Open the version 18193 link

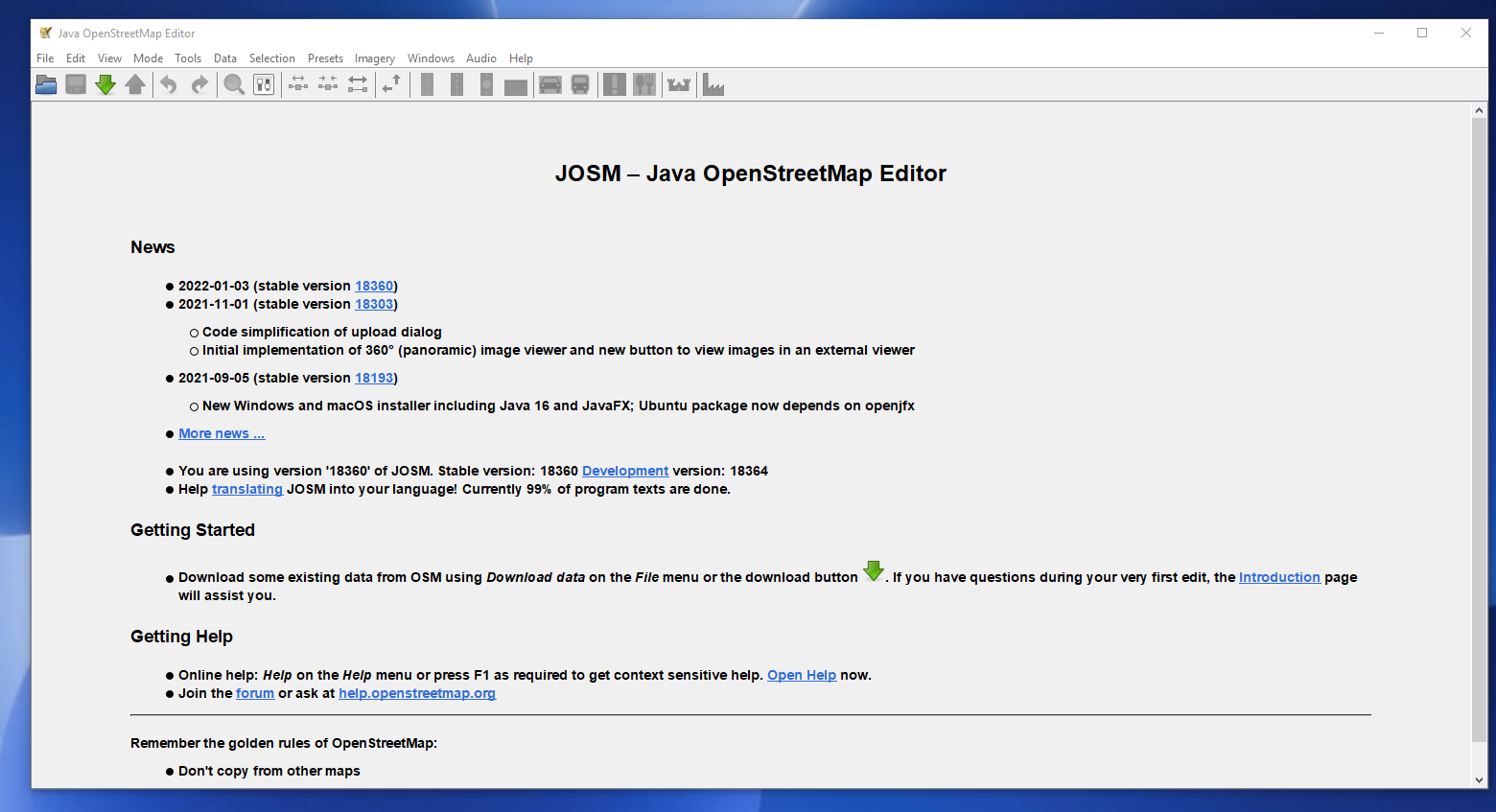374,378
